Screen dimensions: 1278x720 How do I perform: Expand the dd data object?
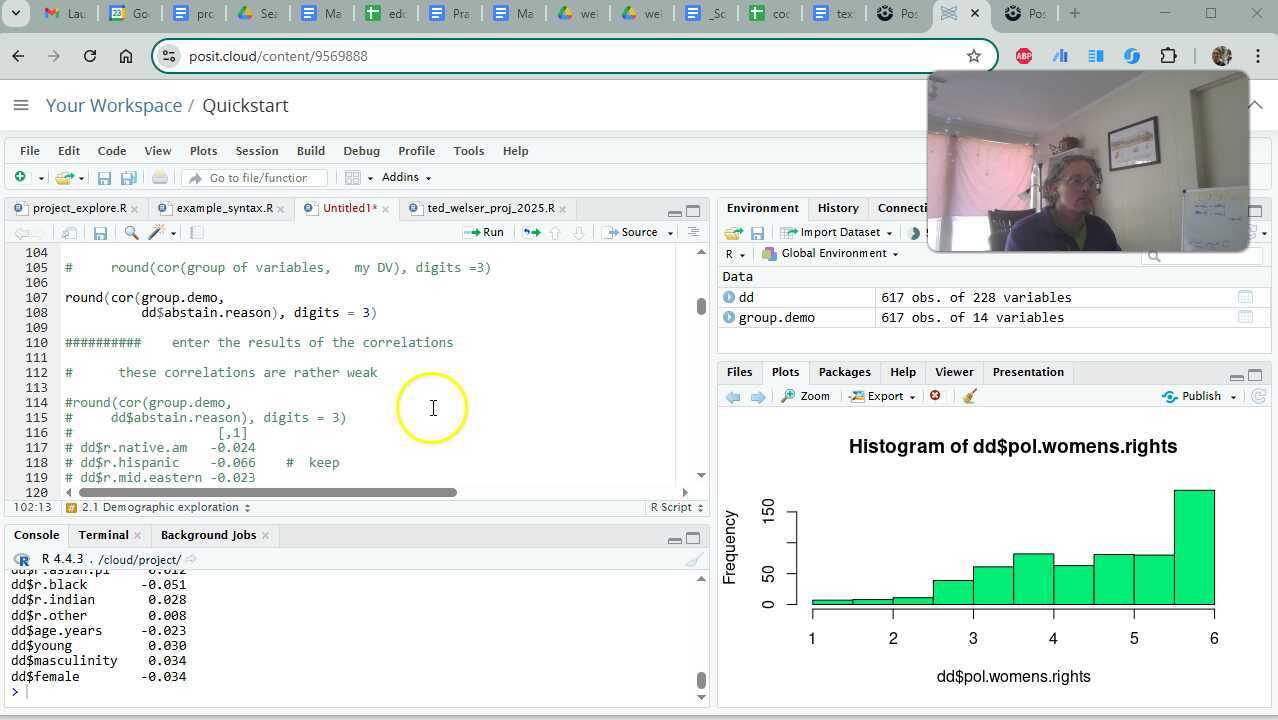point(729,297)
